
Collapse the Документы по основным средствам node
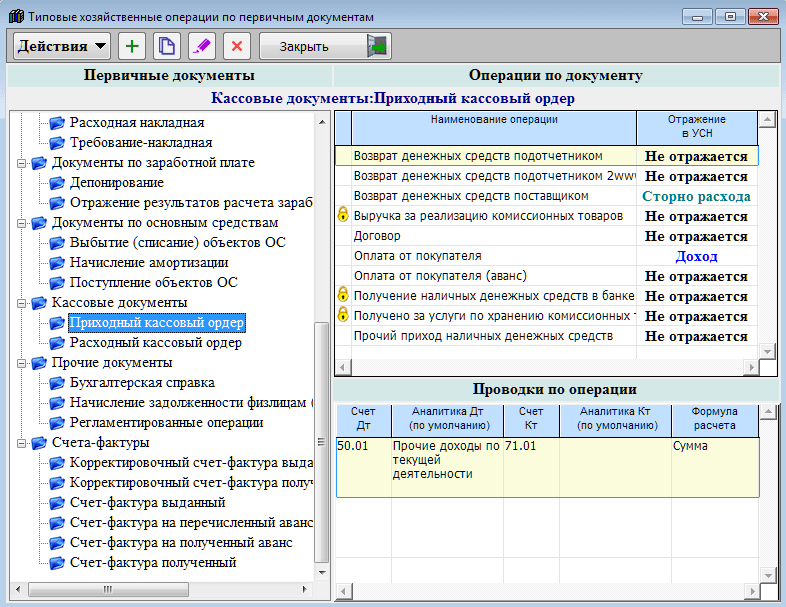[22, 224]
